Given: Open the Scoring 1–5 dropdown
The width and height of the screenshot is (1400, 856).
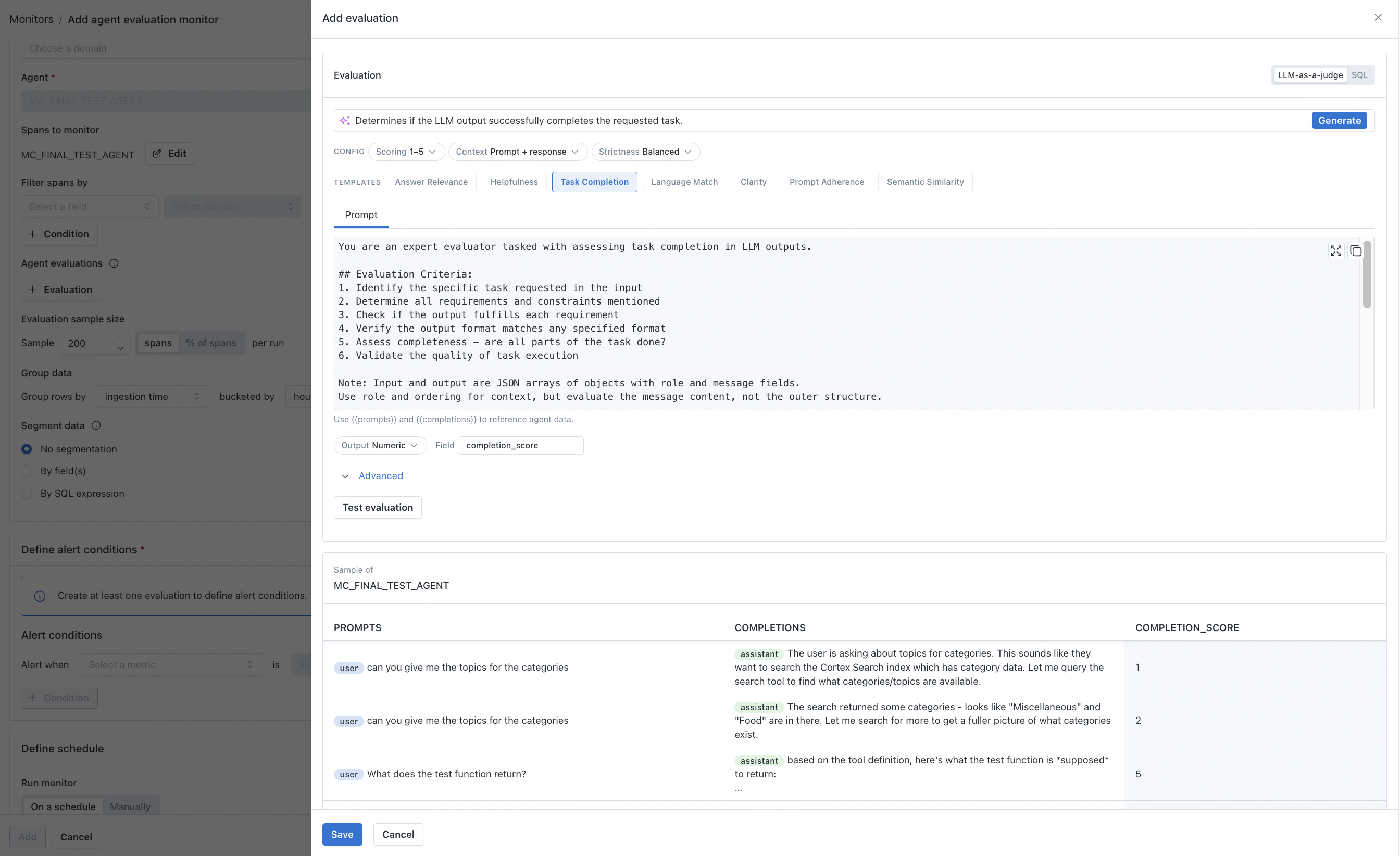Looking at the screenshot, I should click(x=406, y=152).
